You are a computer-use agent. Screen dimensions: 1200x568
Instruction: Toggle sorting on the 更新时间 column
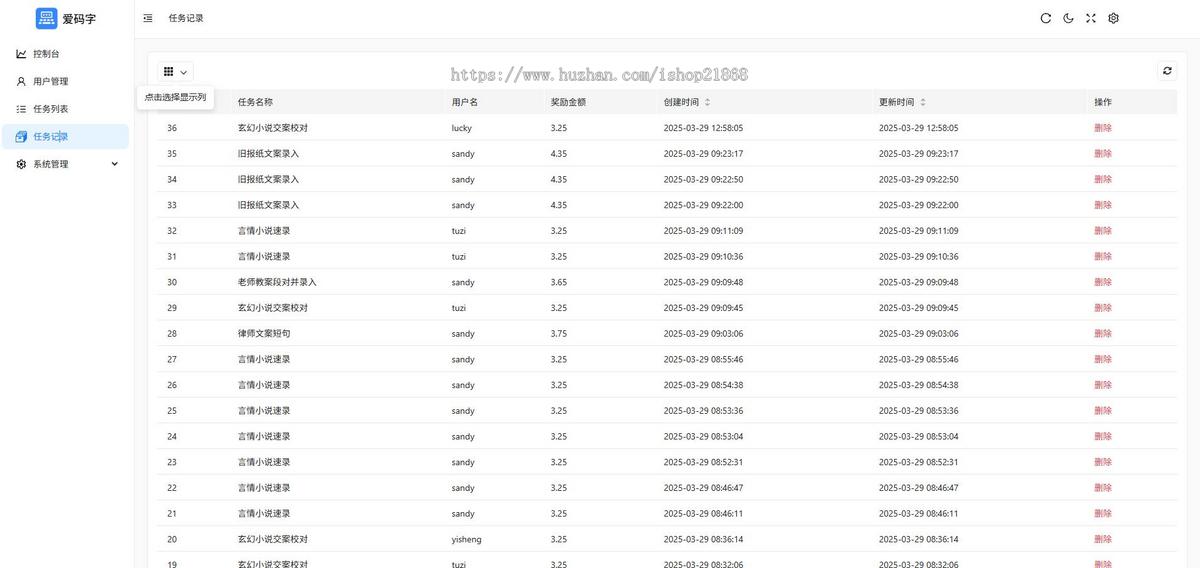(x=922, y=102)
